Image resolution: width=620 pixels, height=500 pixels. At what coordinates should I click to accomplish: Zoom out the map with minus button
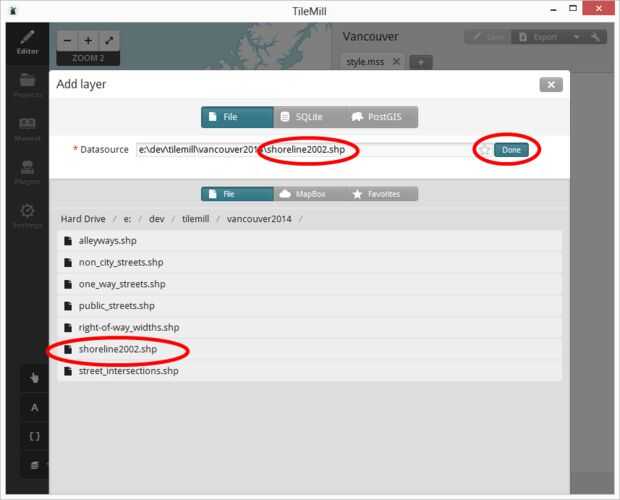click(67, 41)
